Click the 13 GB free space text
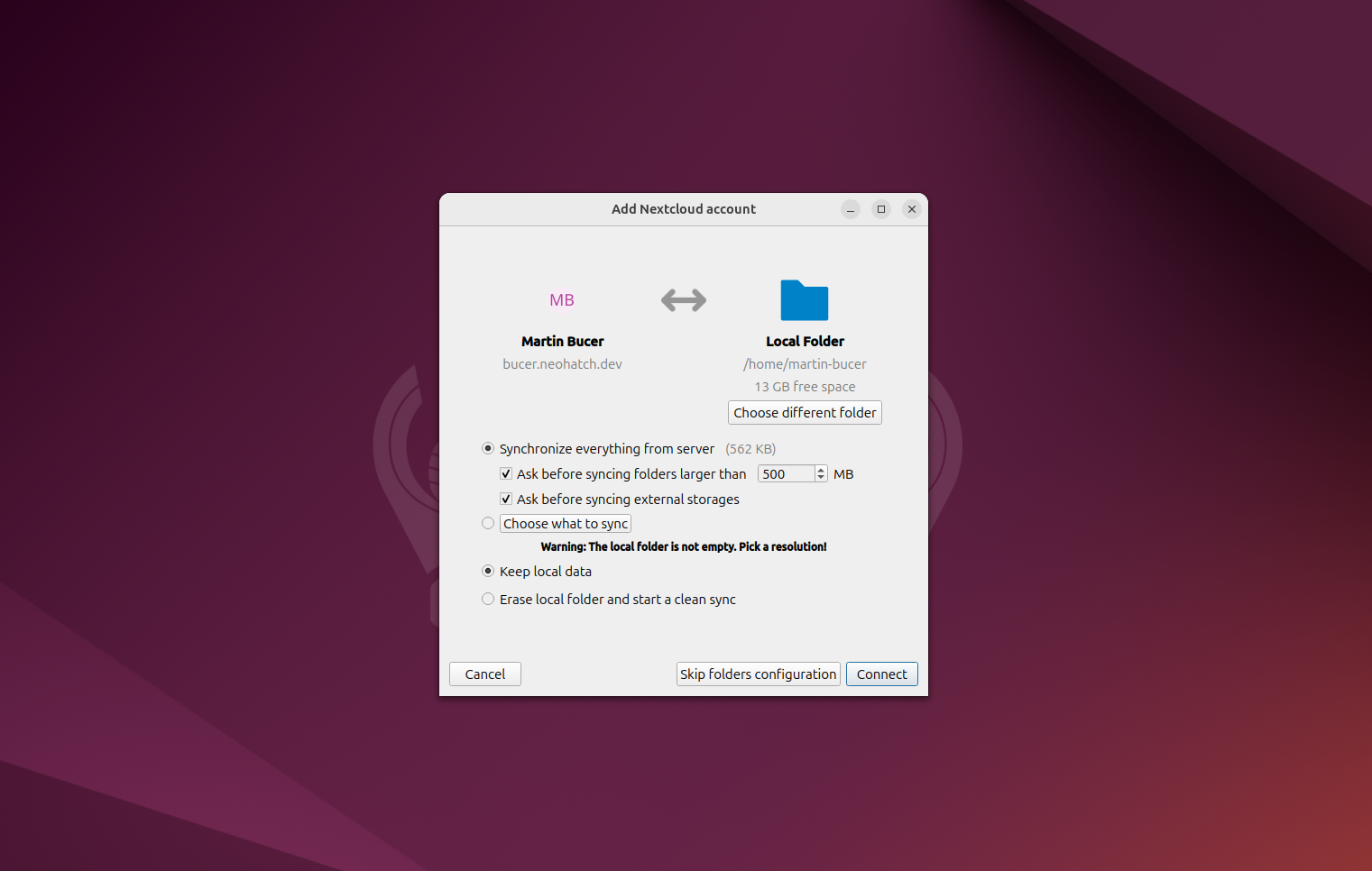1372x871 pixels. 805,387
